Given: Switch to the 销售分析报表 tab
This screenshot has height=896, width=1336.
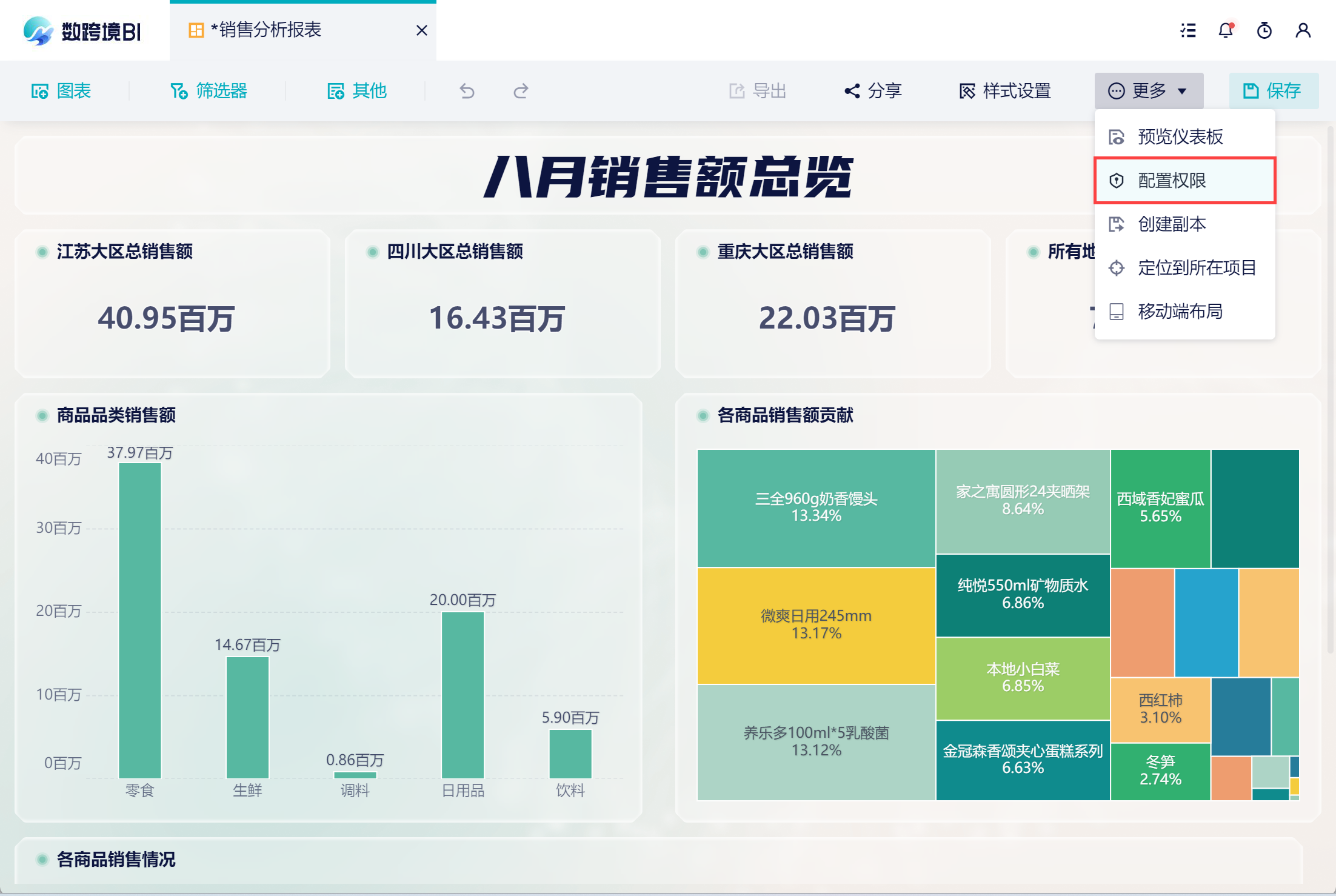Looking at the screenshot, I should (267, 30).
